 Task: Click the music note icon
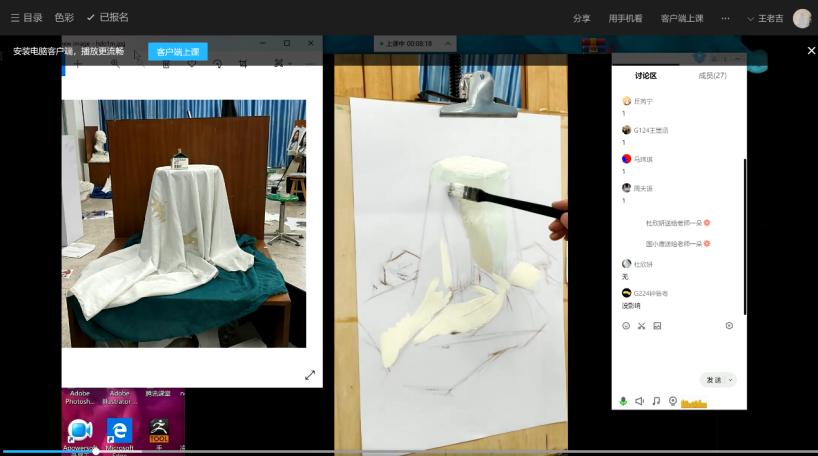[656, 401]
